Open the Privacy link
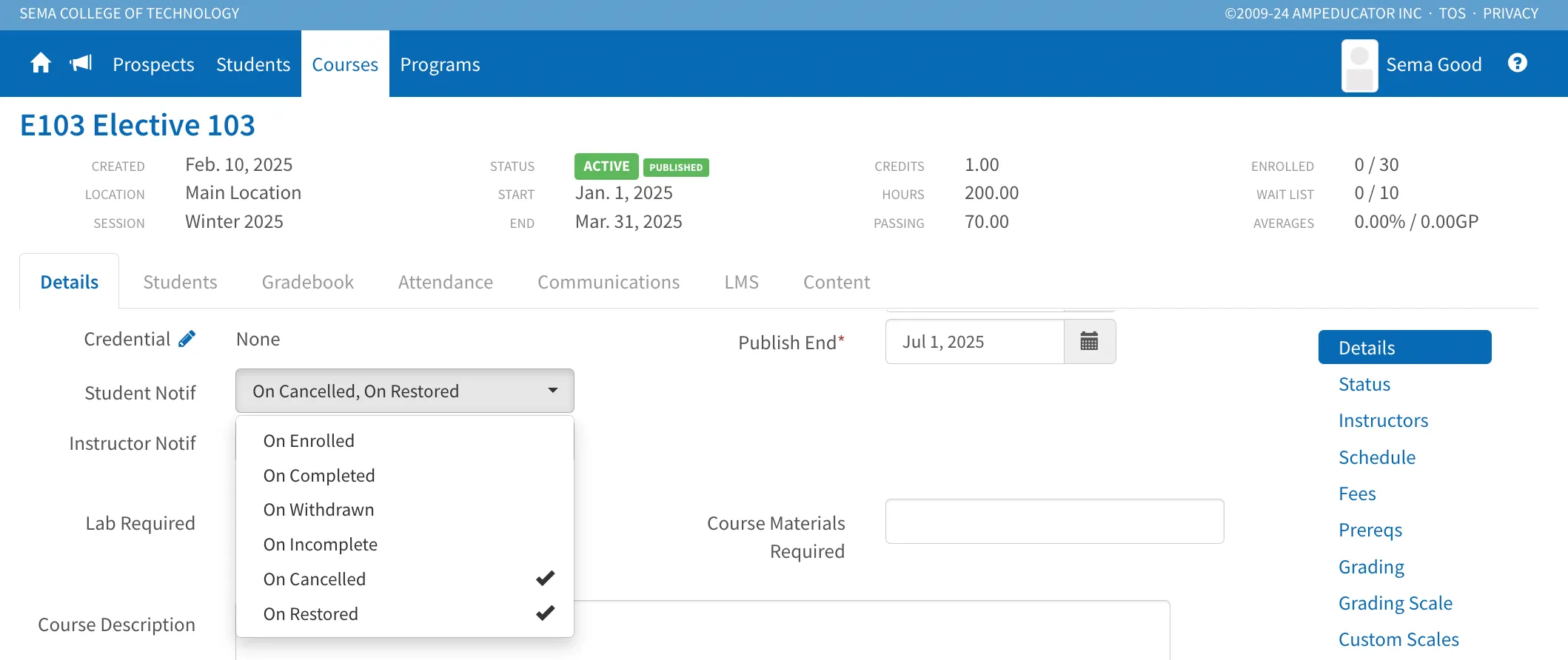The image size is (1568, 660). click(x=1510, y=13)
